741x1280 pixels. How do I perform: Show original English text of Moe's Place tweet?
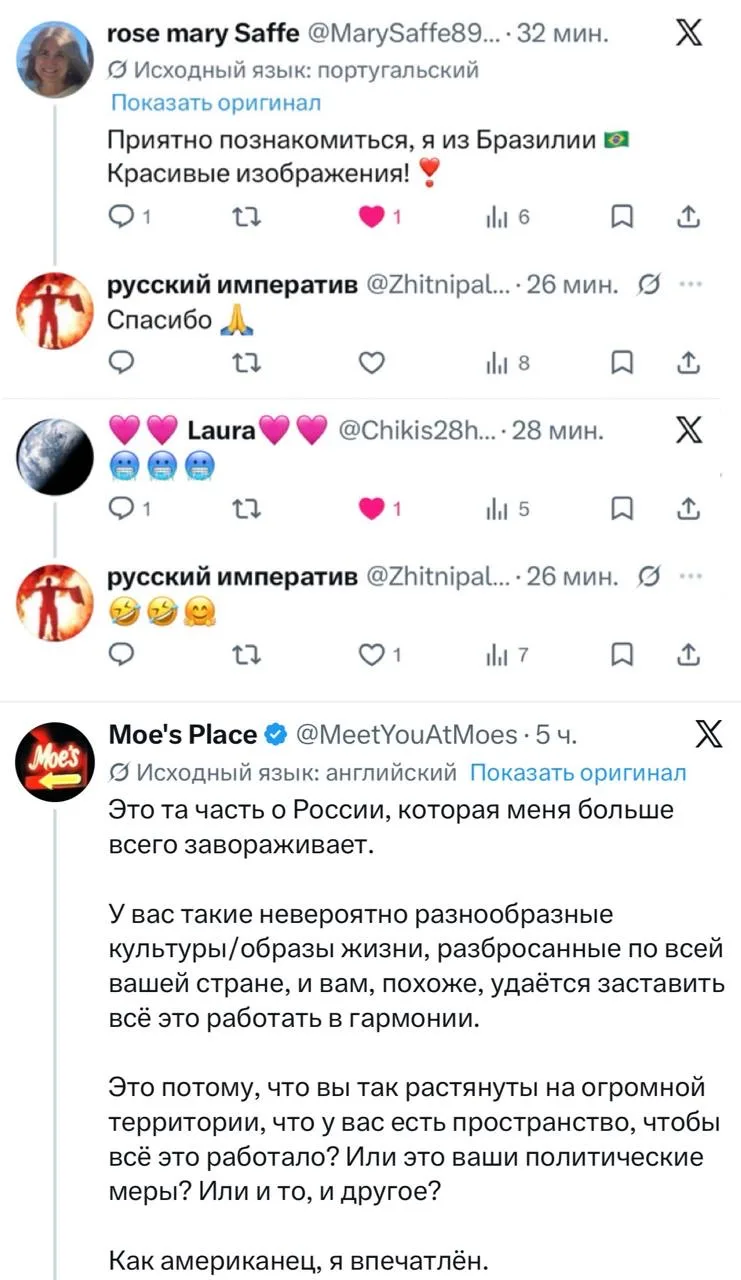tap(578, 772)
